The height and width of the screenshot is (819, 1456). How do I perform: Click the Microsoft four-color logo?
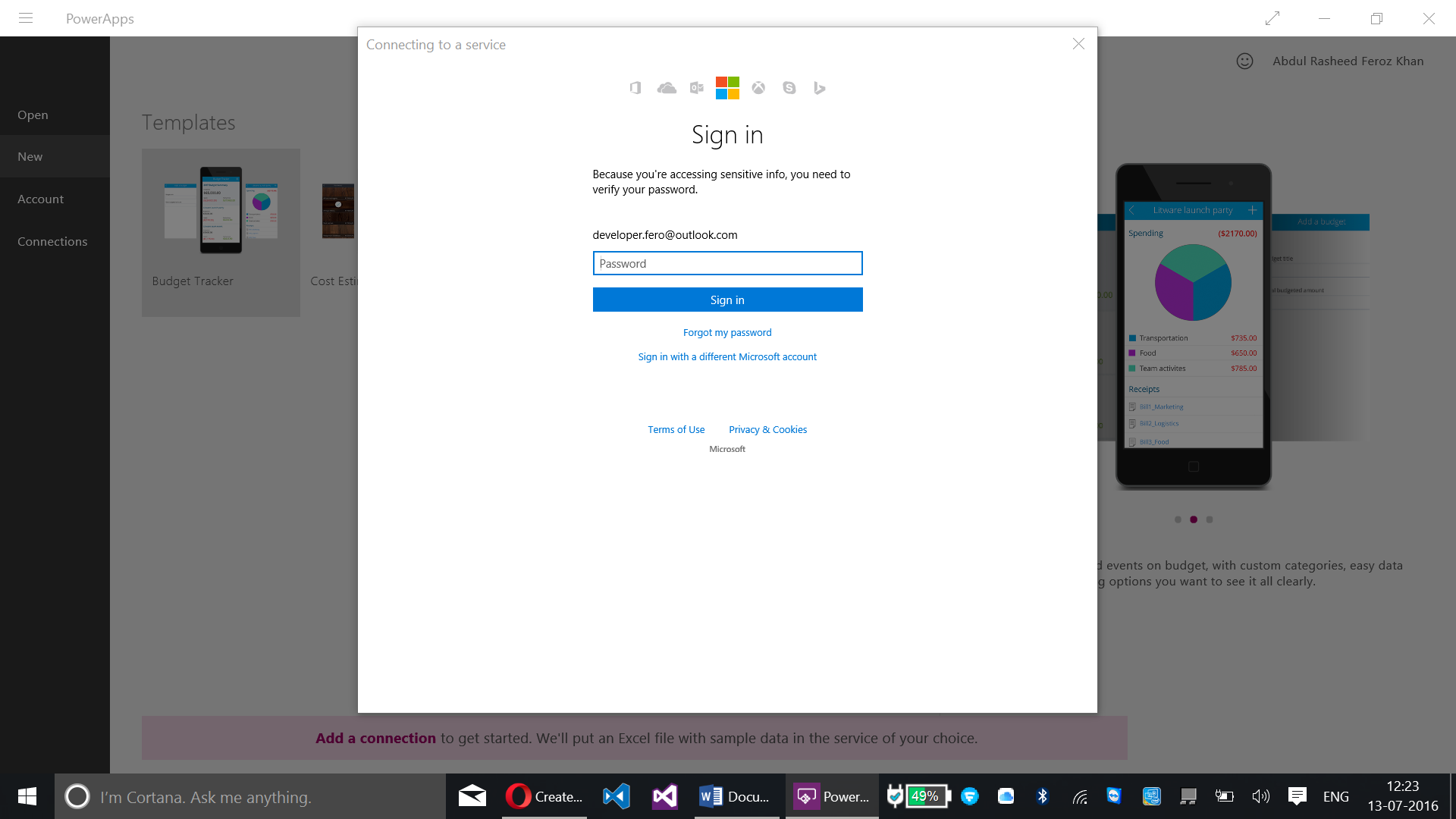pos(727,88)
